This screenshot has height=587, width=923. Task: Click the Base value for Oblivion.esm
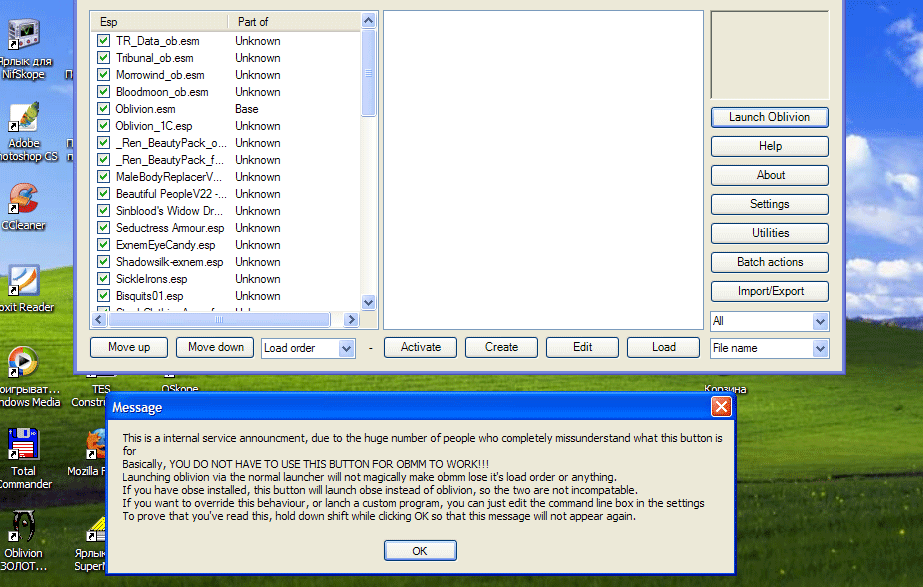247,109
